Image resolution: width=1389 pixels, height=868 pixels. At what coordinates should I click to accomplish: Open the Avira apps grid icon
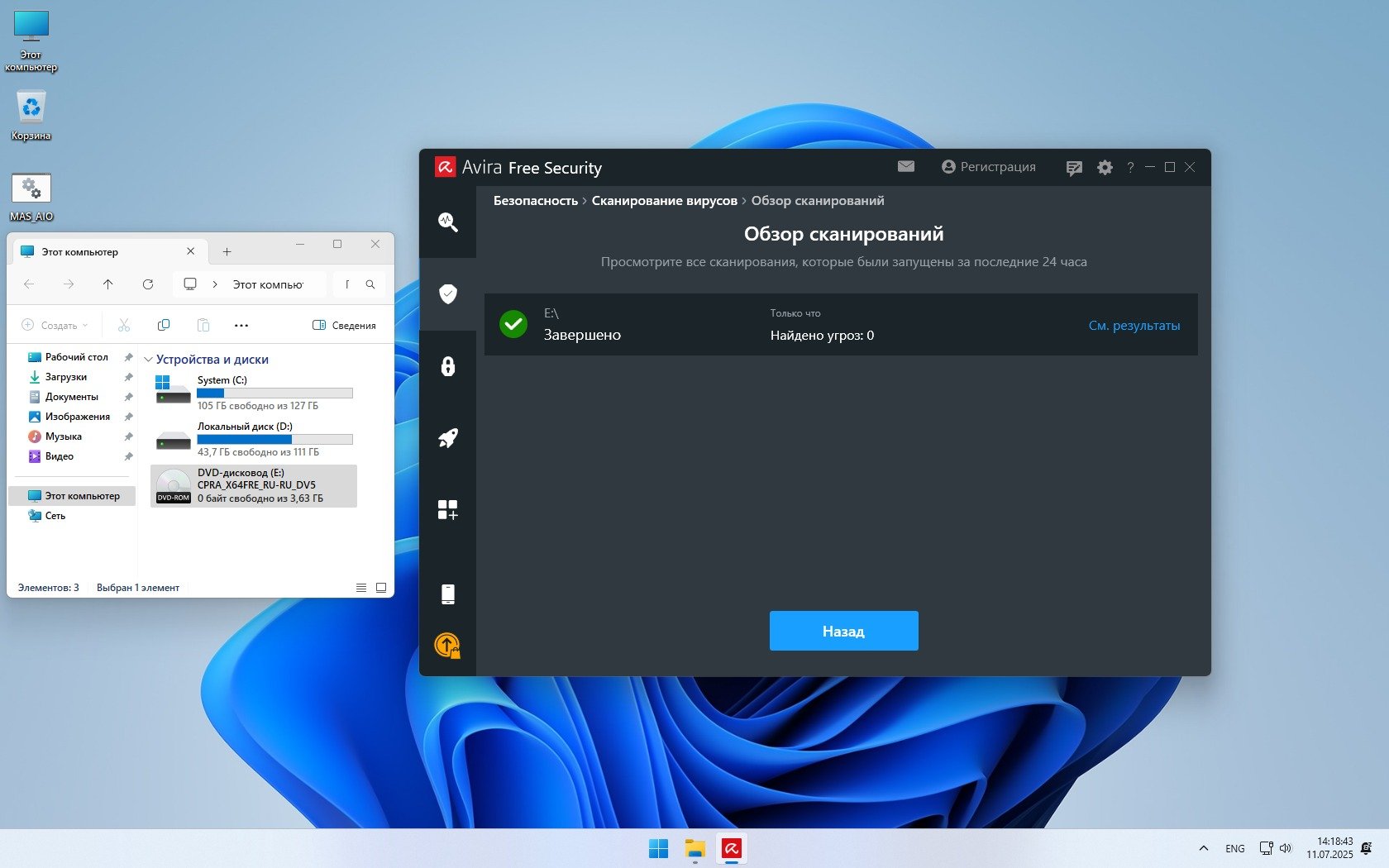pyautogui.click(x=447, y=510)
